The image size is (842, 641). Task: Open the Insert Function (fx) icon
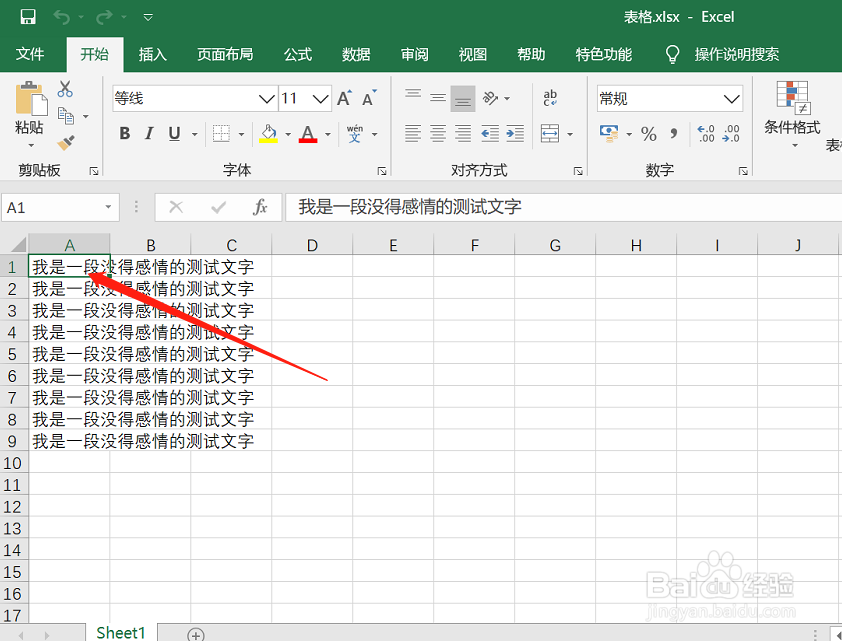point(258,207)
